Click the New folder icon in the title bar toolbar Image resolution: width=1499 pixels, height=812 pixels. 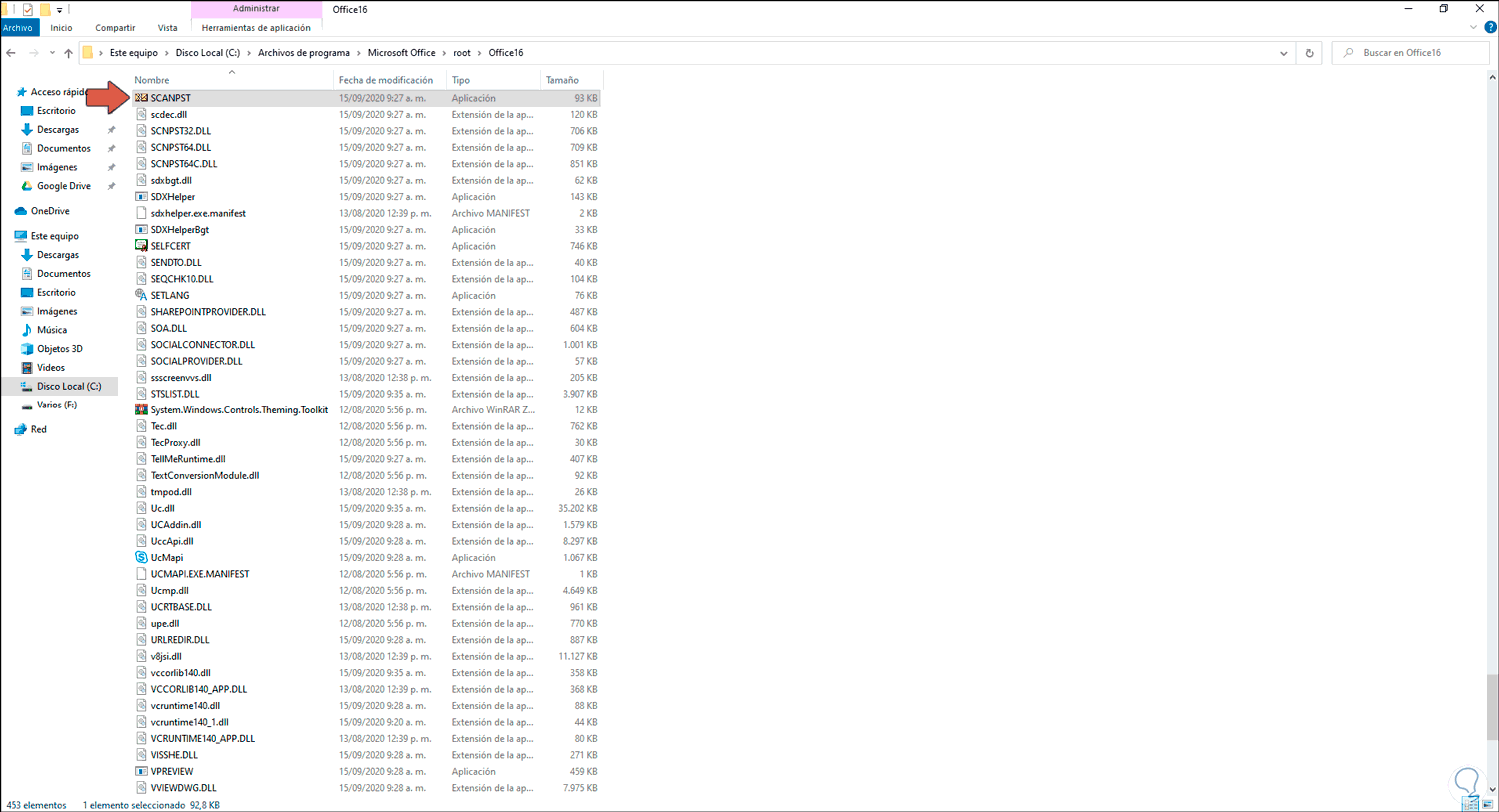point(44,9)
